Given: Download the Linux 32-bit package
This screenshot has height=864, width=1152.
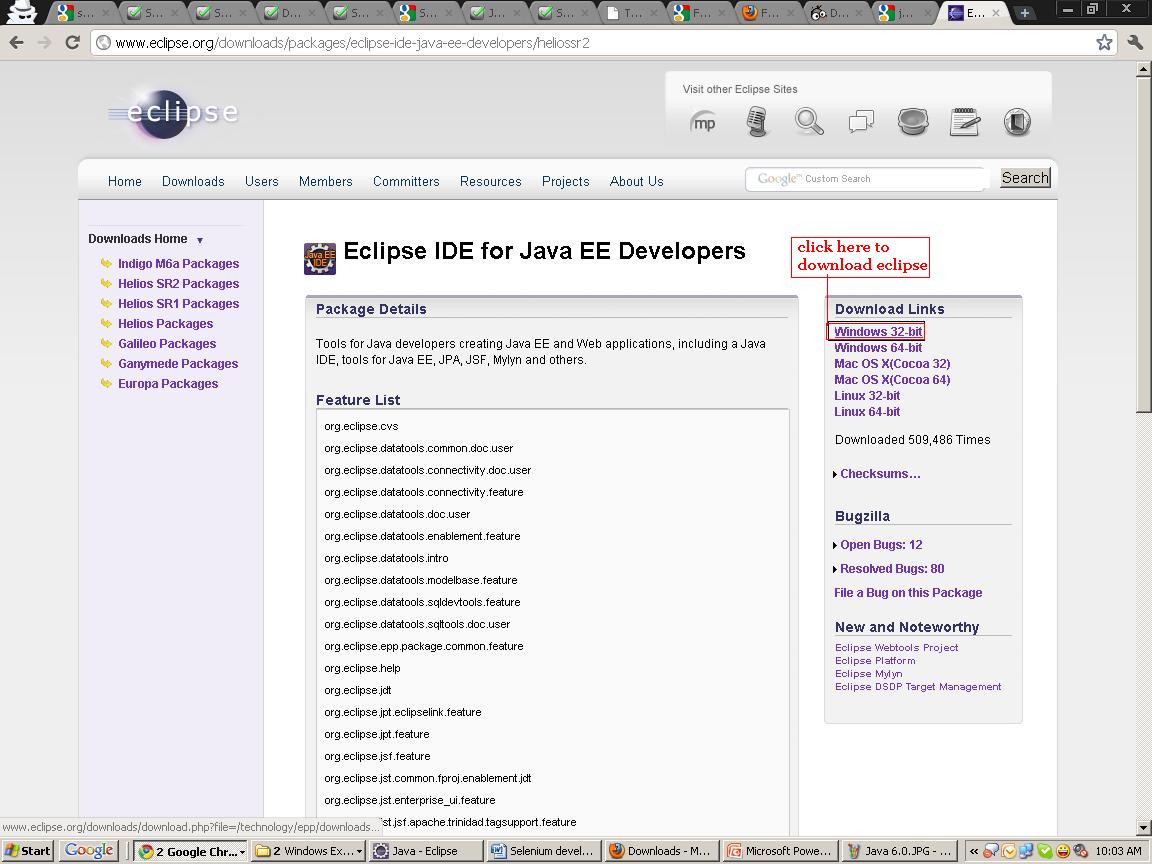Looking at the screenshot, I should [867, 396].
